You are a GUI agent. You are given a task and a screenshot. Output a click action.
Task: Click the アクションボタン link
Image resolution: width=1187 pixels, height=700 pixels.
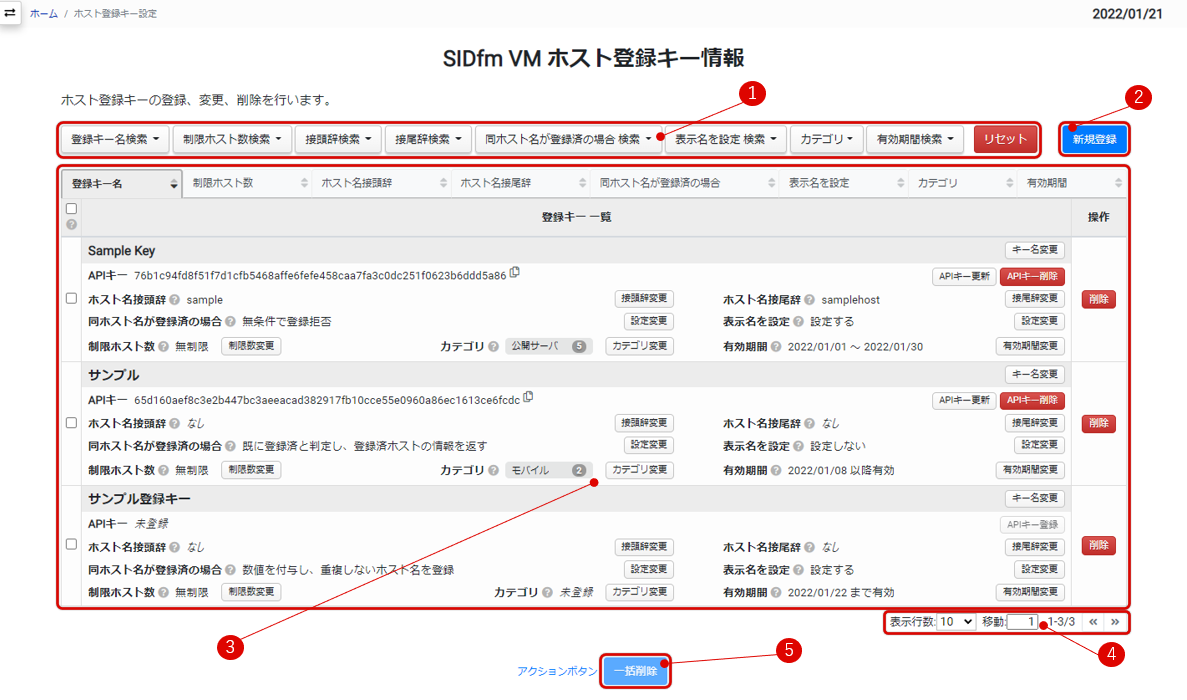(557, 671)
